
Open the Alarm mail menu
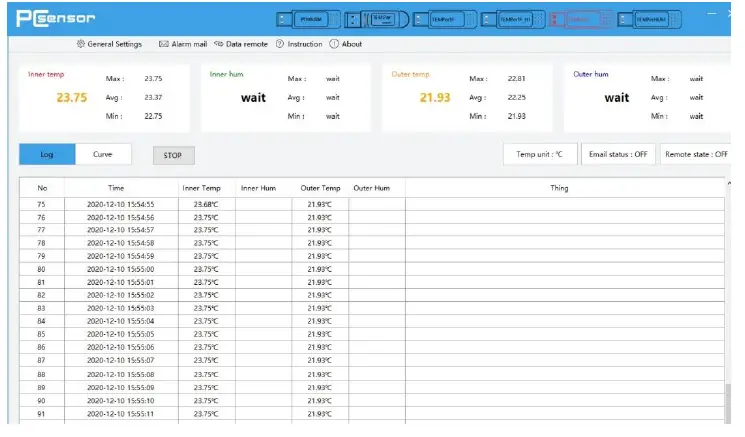point(183,44)
